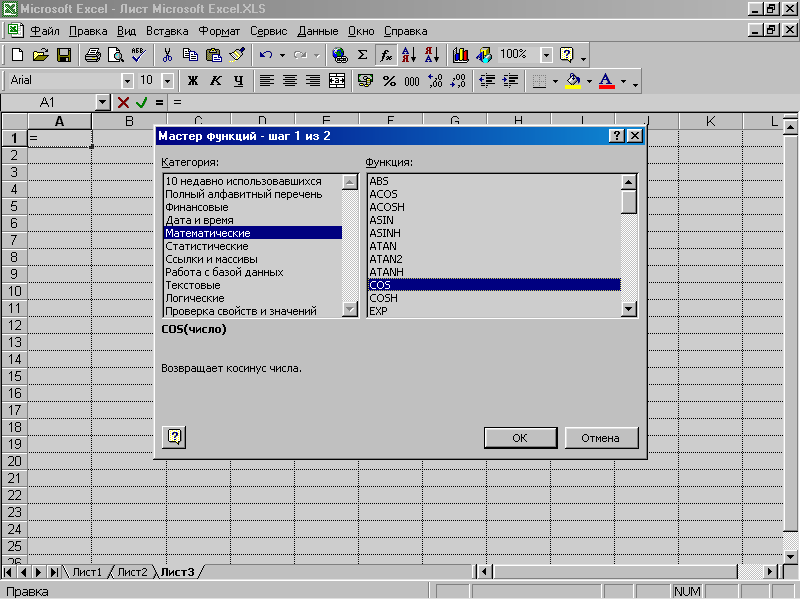Click the Paste Function fx icon
Screen dimensions: 800x600
tap(386, 55)
